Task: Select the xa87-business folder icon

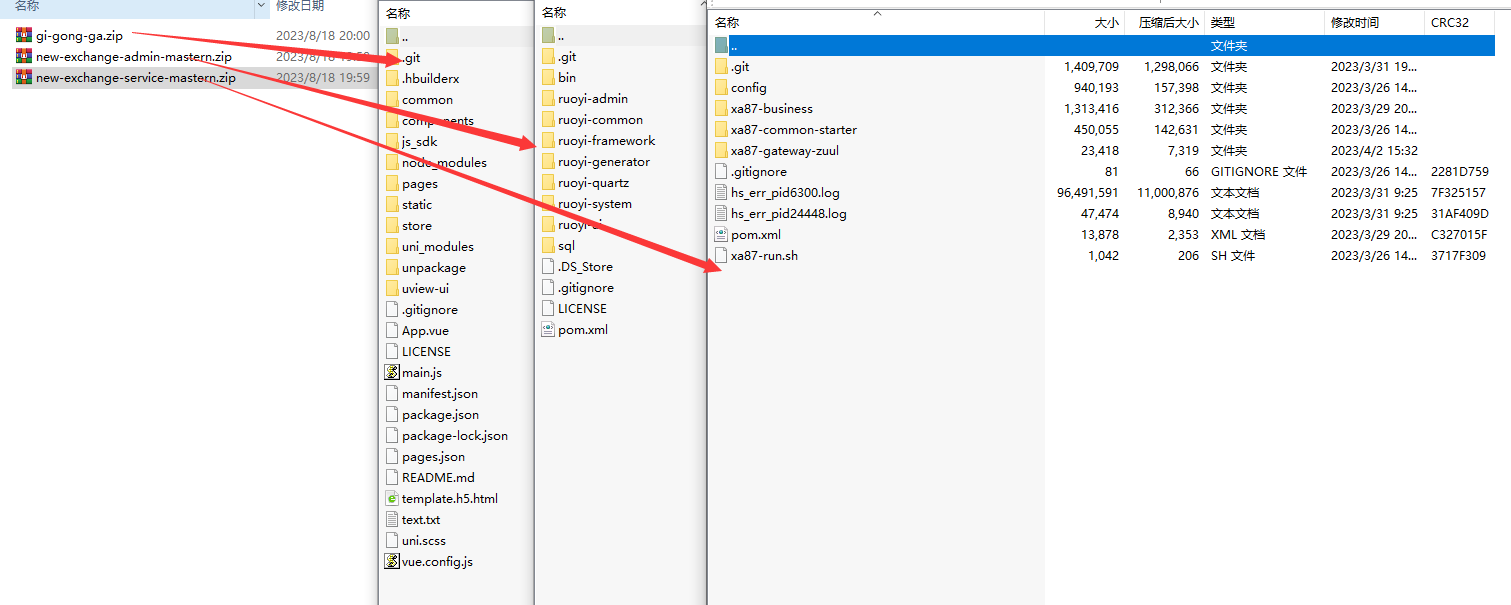Action: click(x=722, y=108)
